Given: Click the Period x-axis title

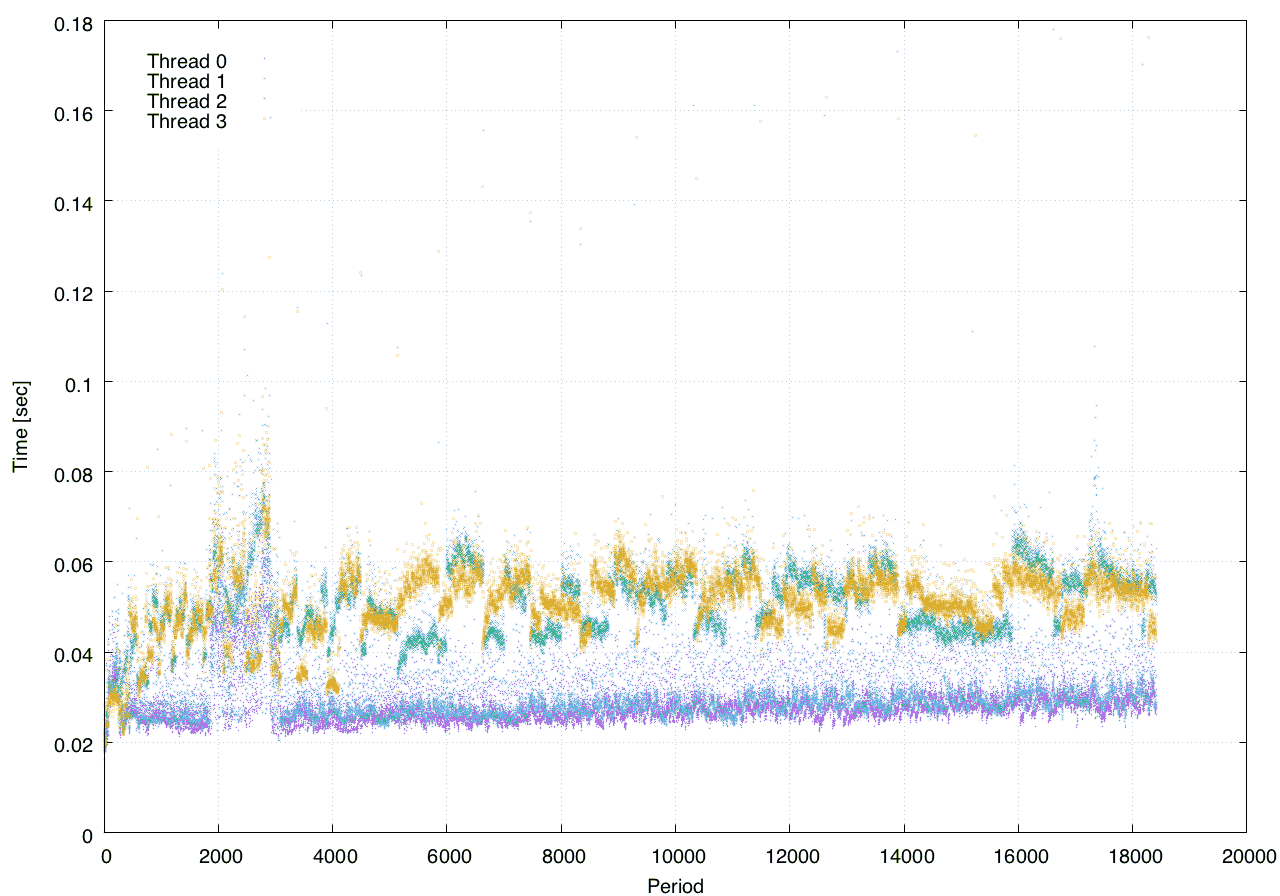Looking at the screenshot, I should click(675, 885).
